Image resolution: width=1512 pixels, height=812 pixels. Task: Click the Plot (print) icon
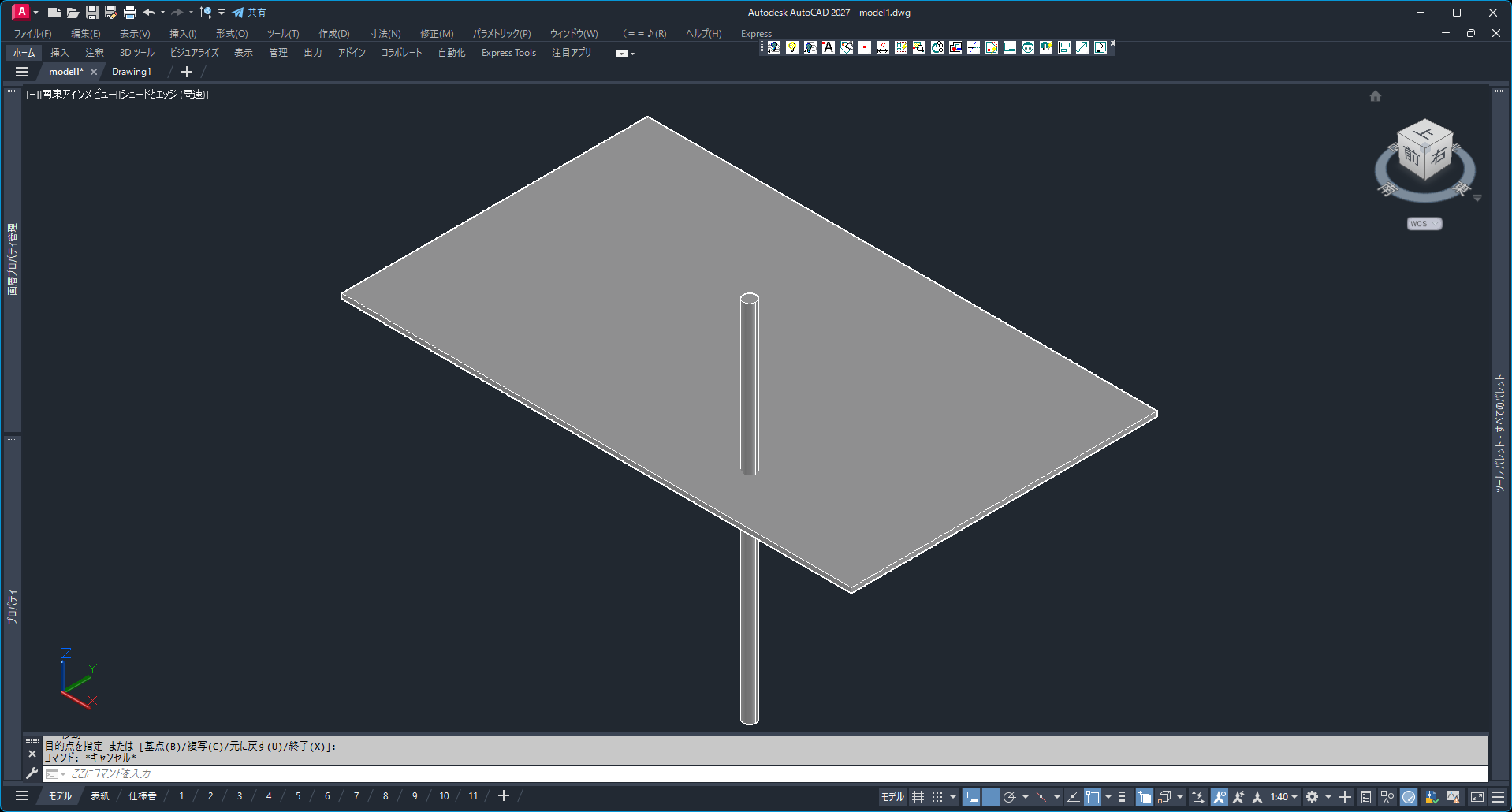click(130, 13)
